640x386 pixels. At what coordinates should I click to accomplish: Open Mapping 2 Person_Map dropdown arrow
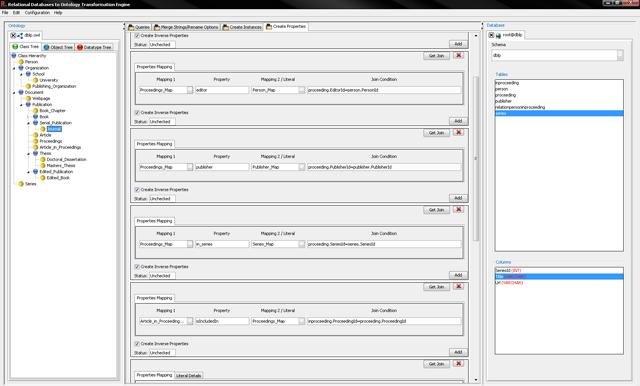pos(302,90)
